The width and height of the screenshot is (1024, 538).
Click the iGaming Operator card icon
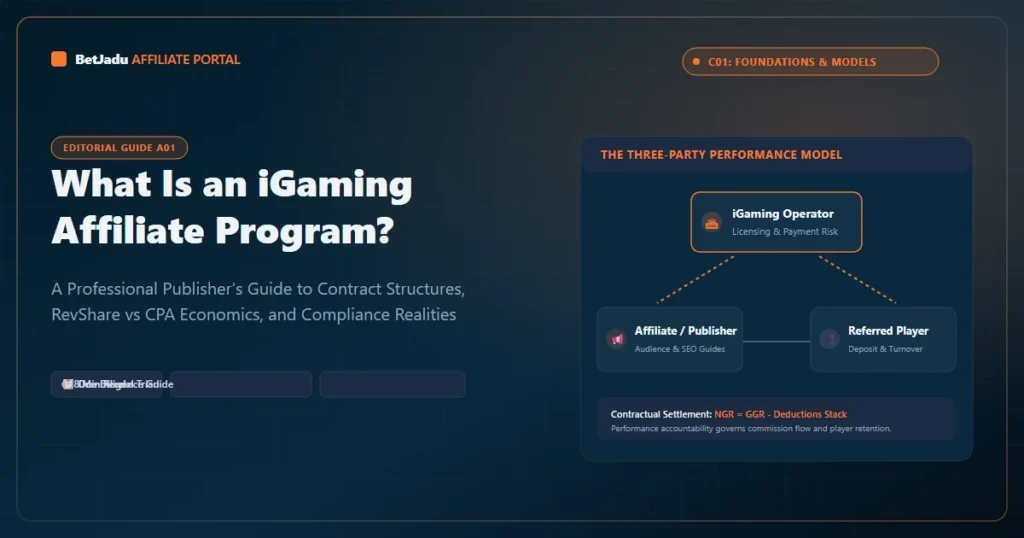click(711, 223)
